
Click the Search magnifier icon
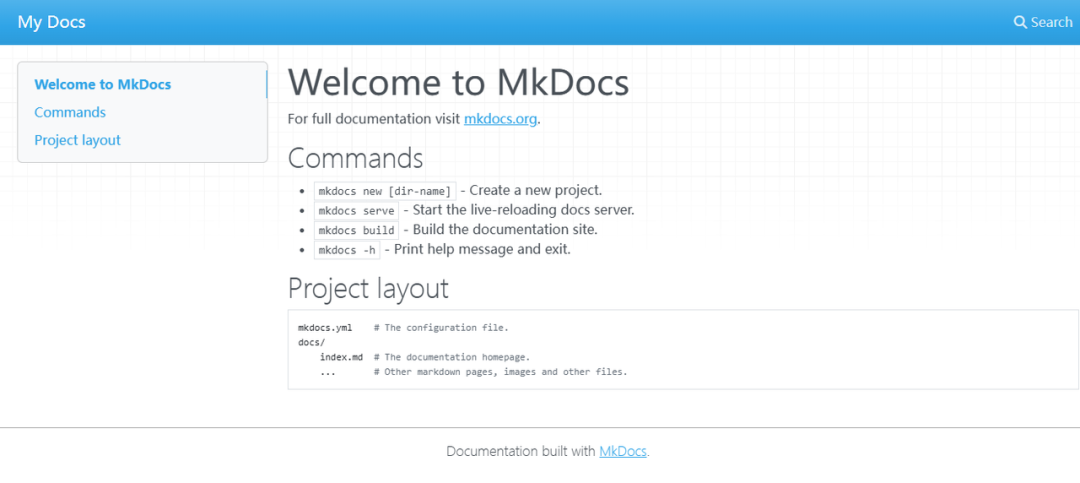[1020, 22]
